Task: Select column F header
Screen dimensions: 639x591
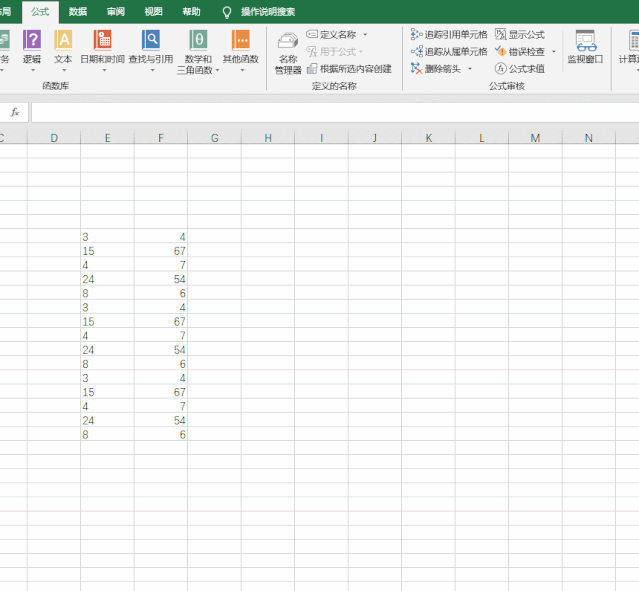Action: click(x=161, y=138)
